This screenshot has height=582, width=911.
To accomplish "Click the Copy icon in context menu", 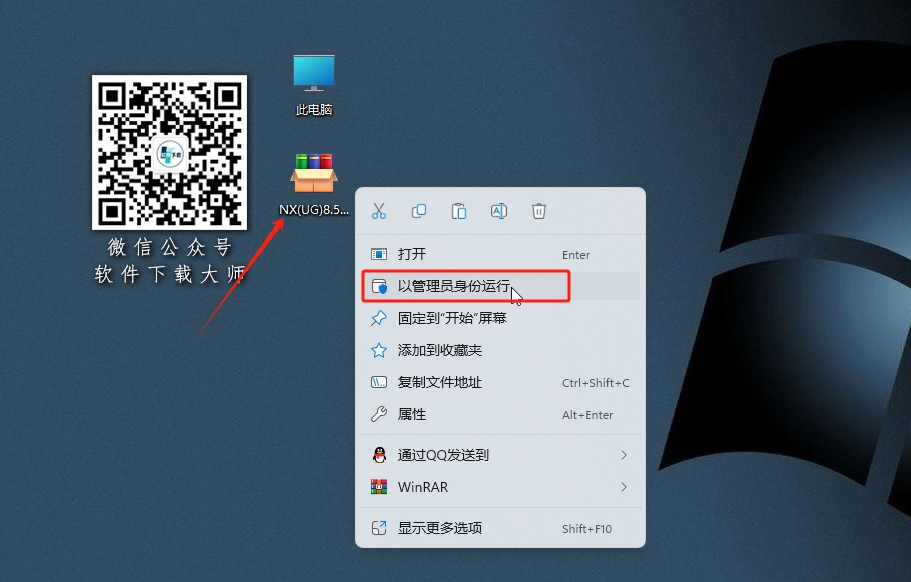I will click(418, 210).
